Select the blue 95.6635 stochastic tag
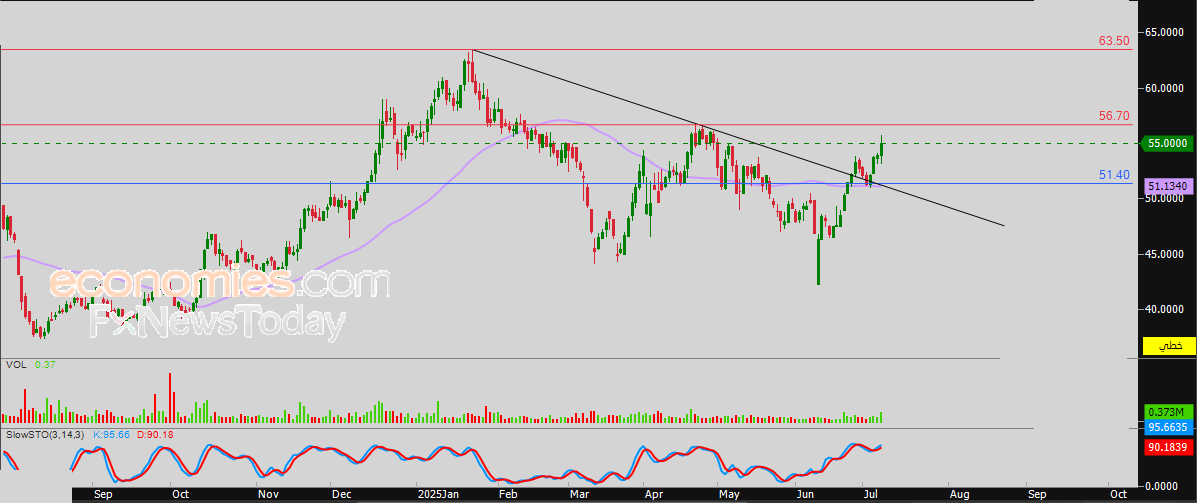Viewport: 1197px width, 503px height. (1167, 428)
